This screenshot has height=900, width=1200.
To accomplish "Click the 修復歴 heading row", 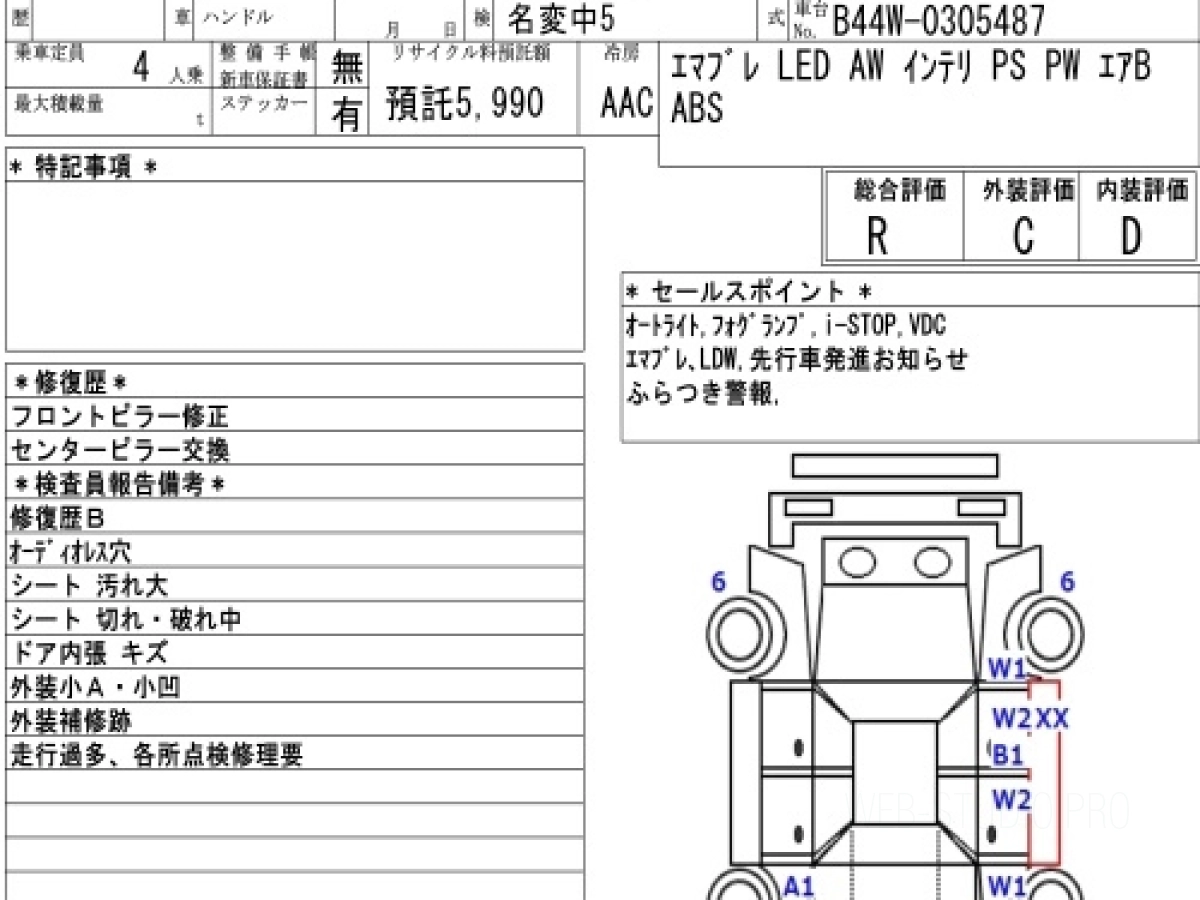I will coord(295,381).
